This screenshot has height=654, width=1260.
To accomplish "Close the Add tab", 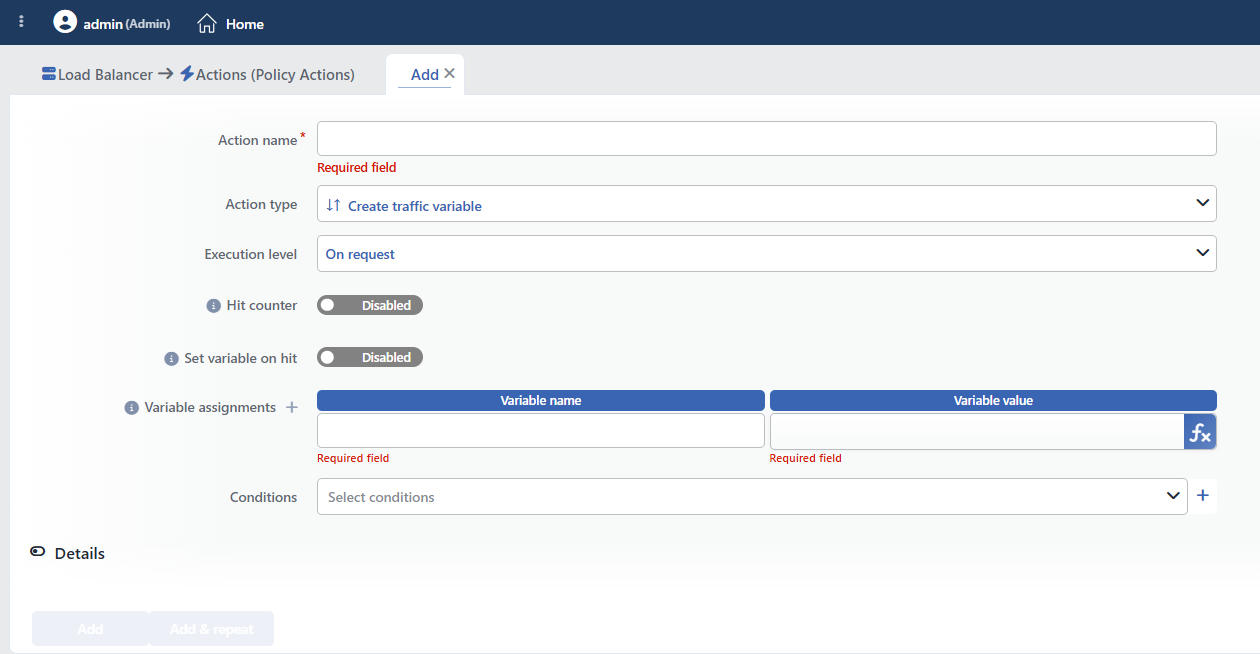I will coord(449,73).
